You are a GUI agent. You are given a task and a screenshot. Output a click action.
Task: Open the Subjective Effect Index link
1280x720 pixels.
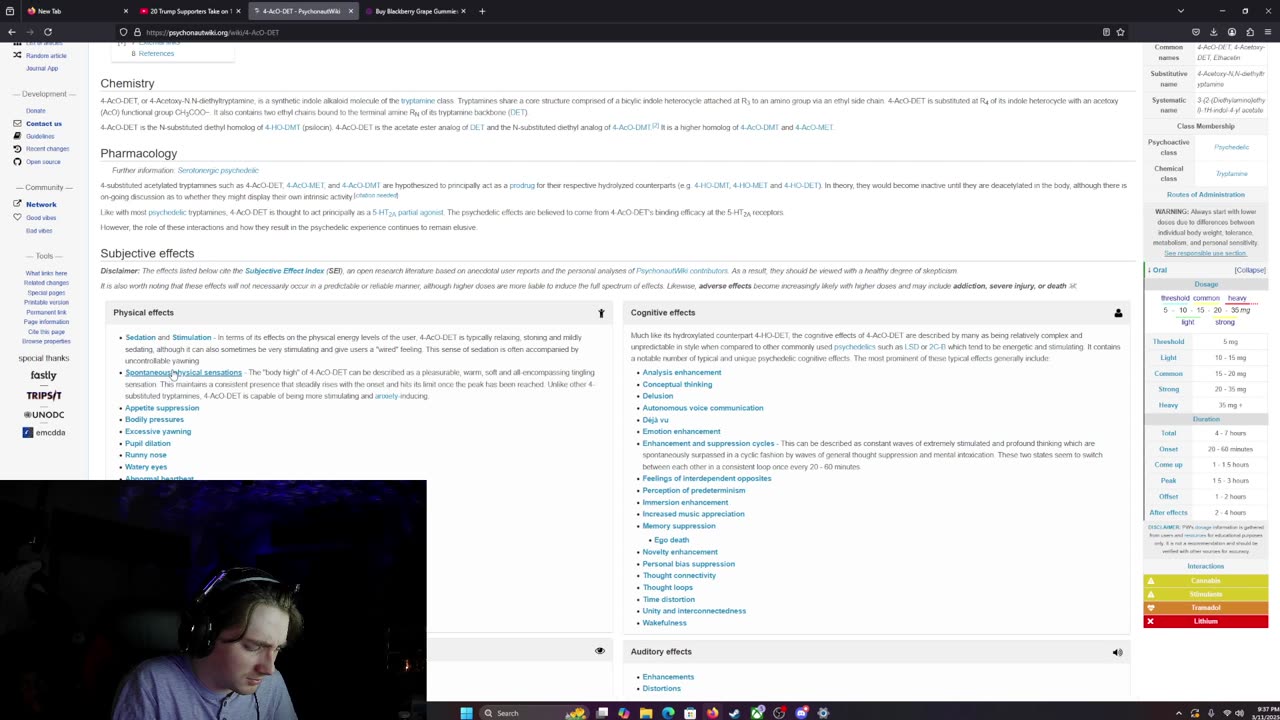(284, 271)
